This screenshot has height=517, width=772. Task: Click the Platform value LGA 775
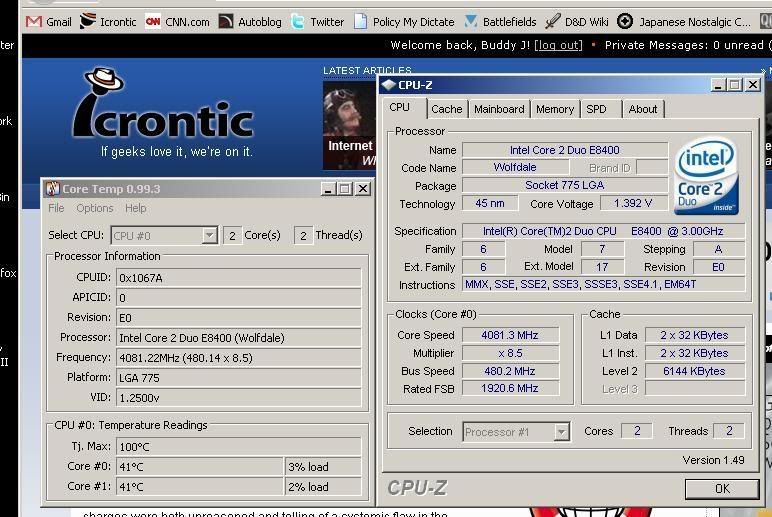tap(239, 378)
